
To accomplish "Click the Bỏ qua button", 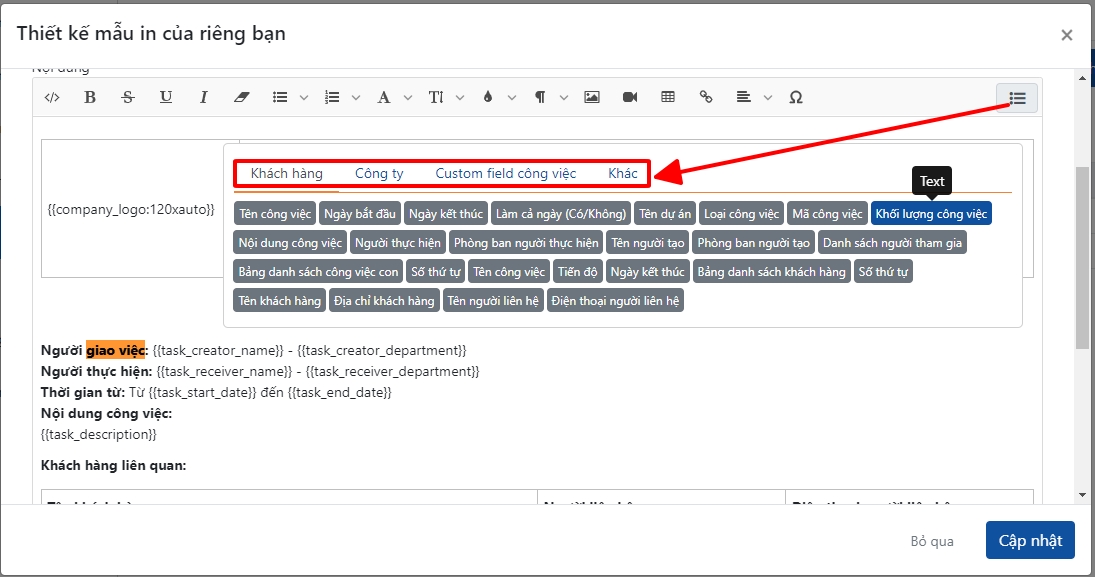I will click(932, 541).
